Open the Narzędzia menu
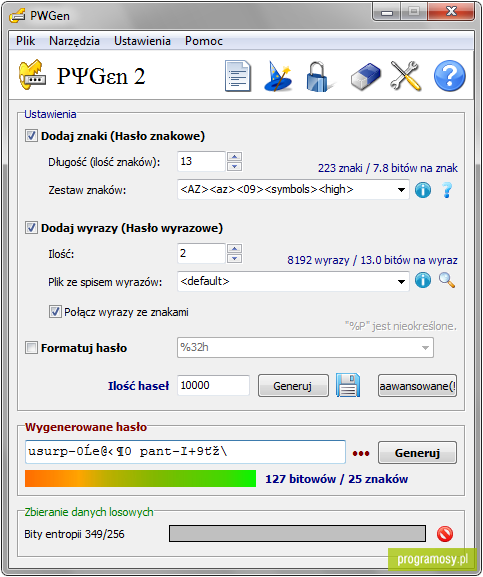This screenshot has height=577, width=483. [74, 41]
